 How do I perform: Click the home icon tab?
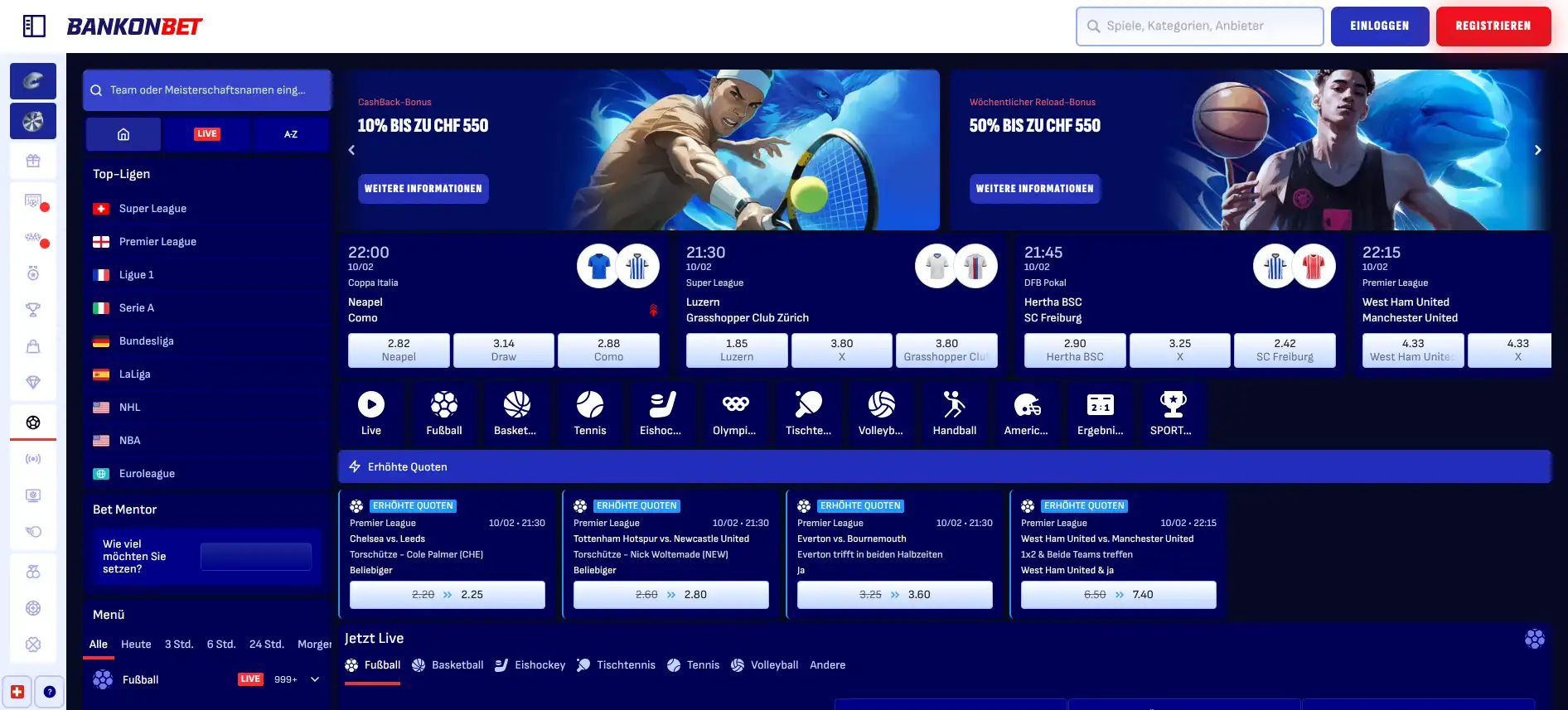123,134
